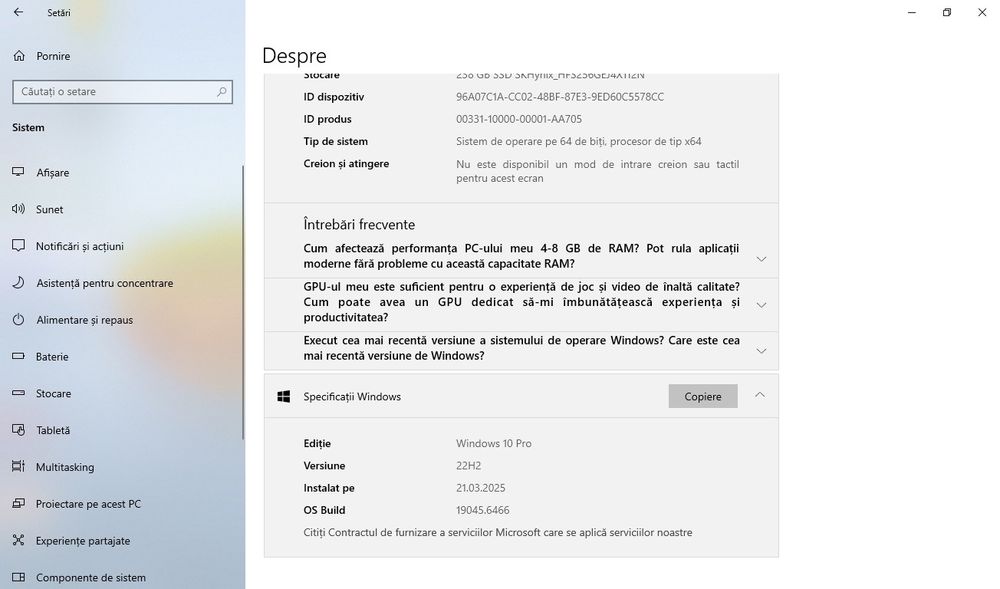The image size is (1000, 589).
Task: Go back using the arrow icon
Action: (x=18, y=12)
